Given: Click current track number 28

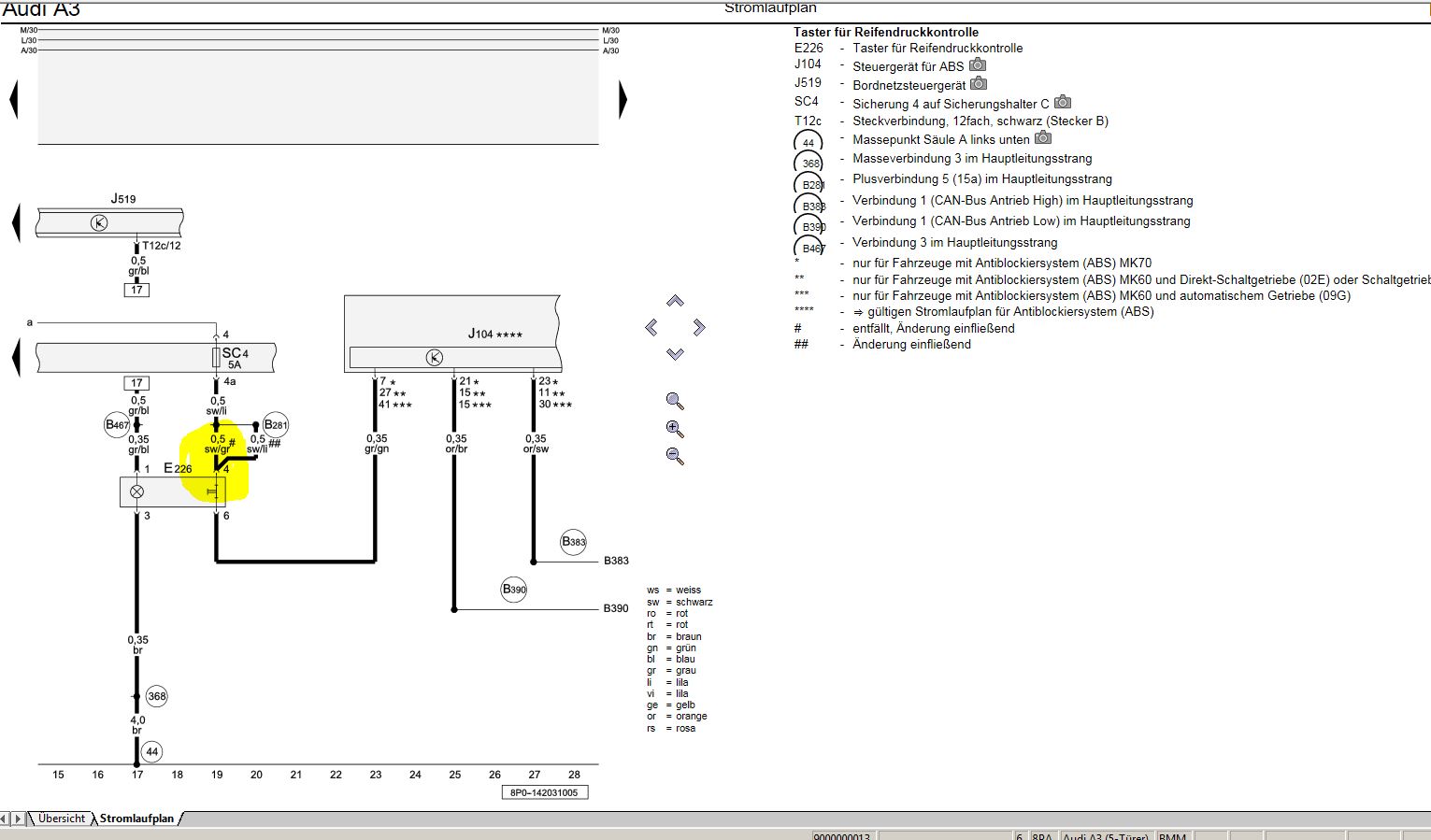Looking at the screenshot, I should pyautogui.click(x=574, y=775).
